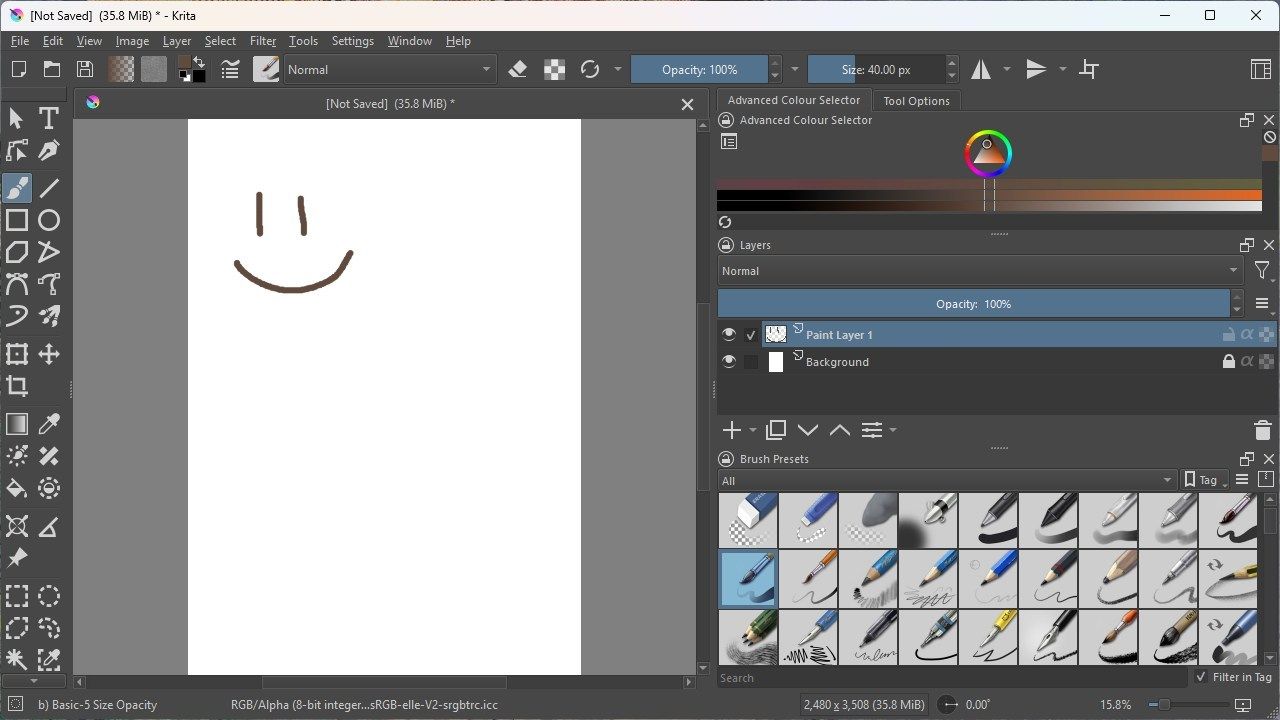Open the Edit brush settings button
The image size is (1280, 720).
pyautogui.click(x=230, y=69)
